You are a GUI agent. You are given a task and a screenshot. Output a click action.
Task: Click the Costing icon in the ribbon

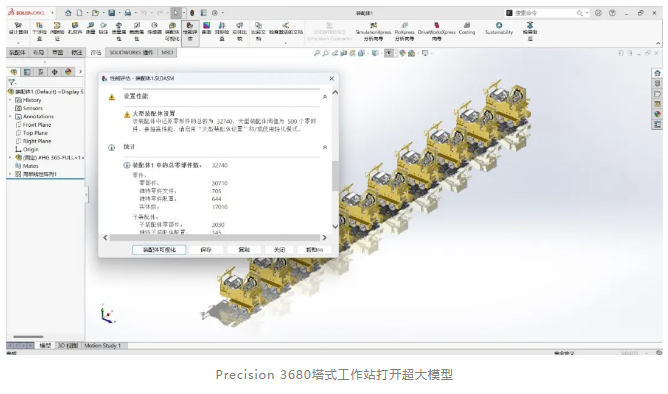(x=467, y=29)
